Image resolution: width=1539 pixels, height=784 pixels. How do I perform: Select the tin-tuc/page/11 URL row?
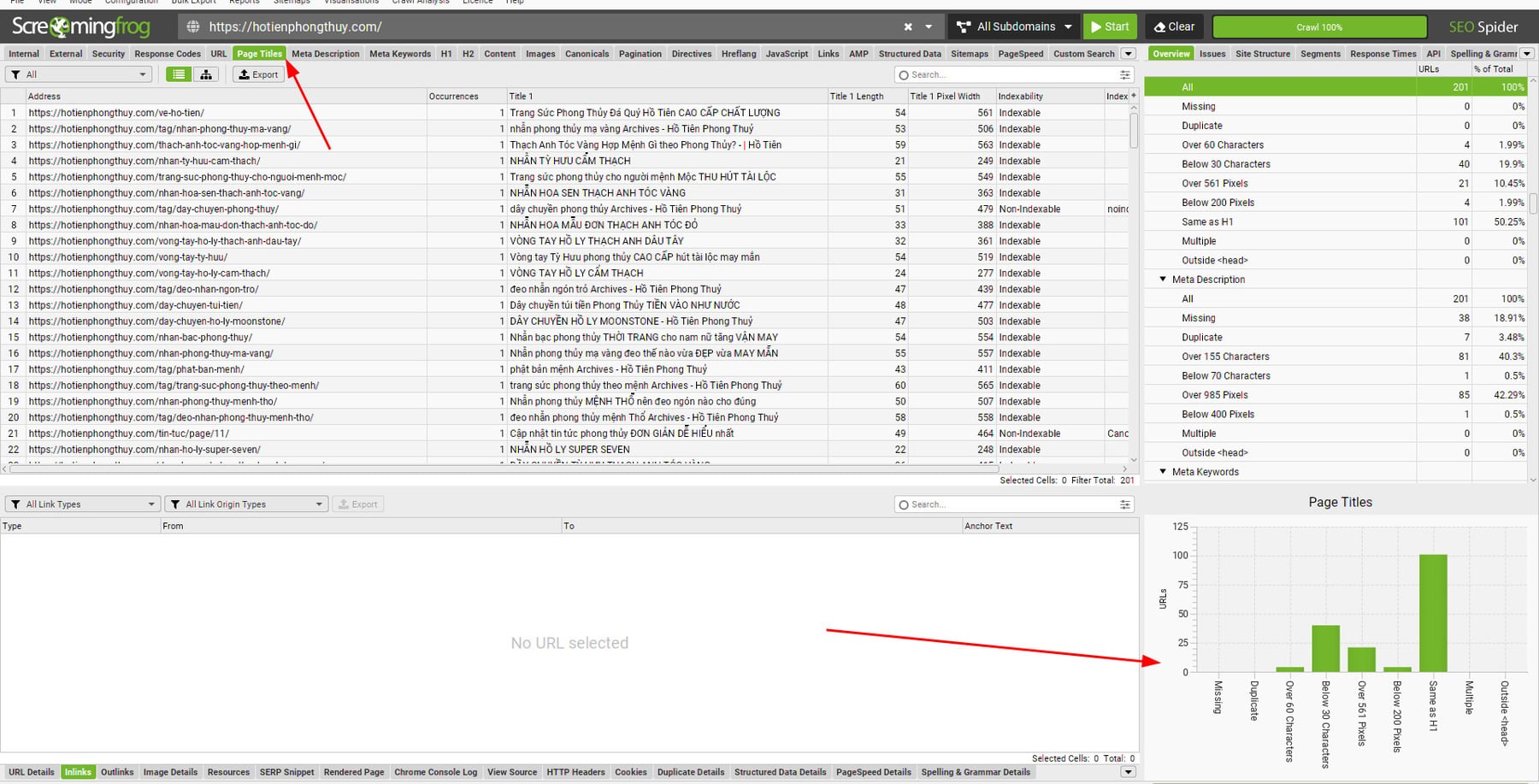pyautogui.click(x=564, y=433)
